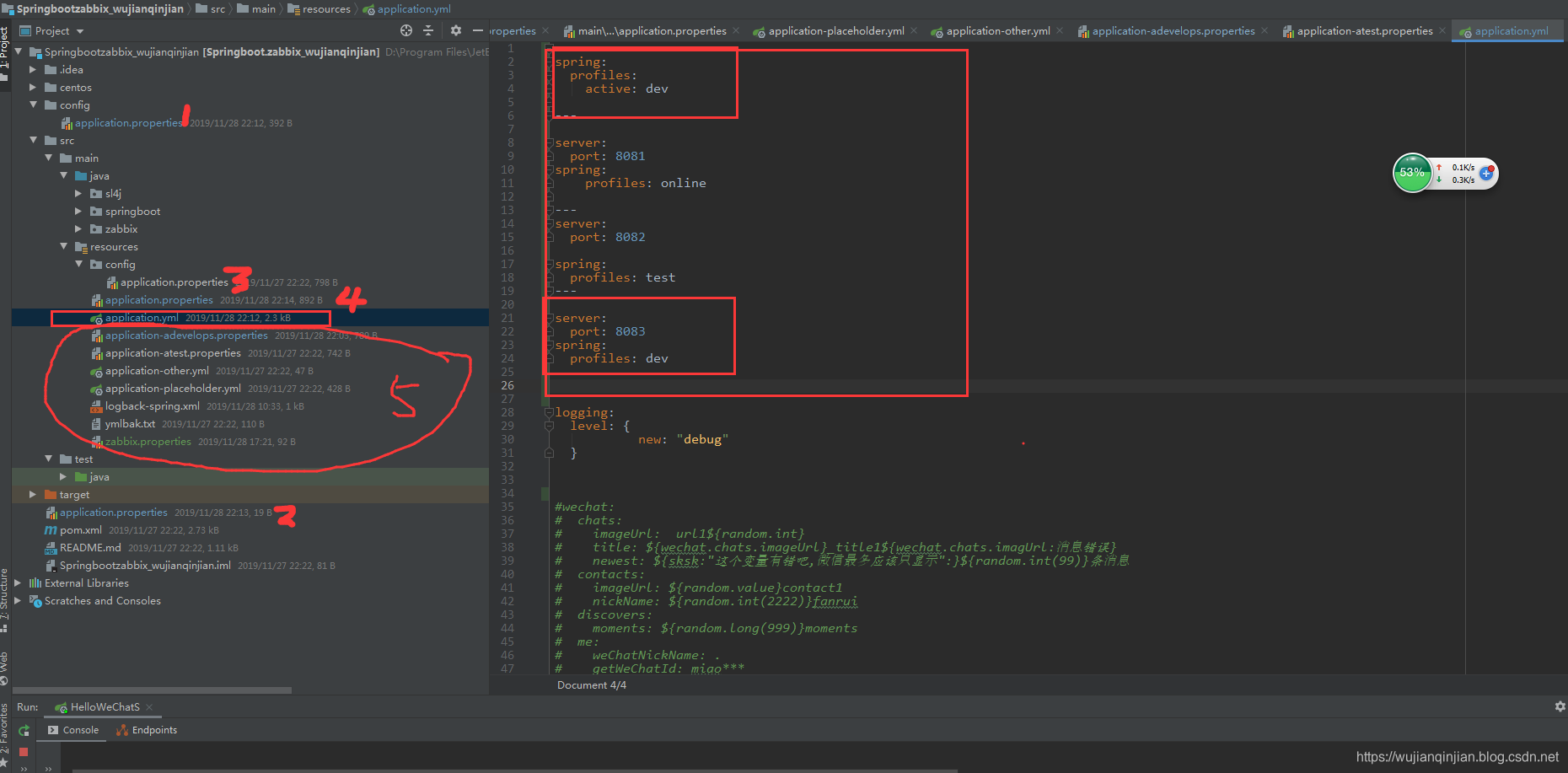Image resolution: width=1568 pixels, height=773 pixels.
Task: Click the External Libraries icon
Action: point(35,583)
